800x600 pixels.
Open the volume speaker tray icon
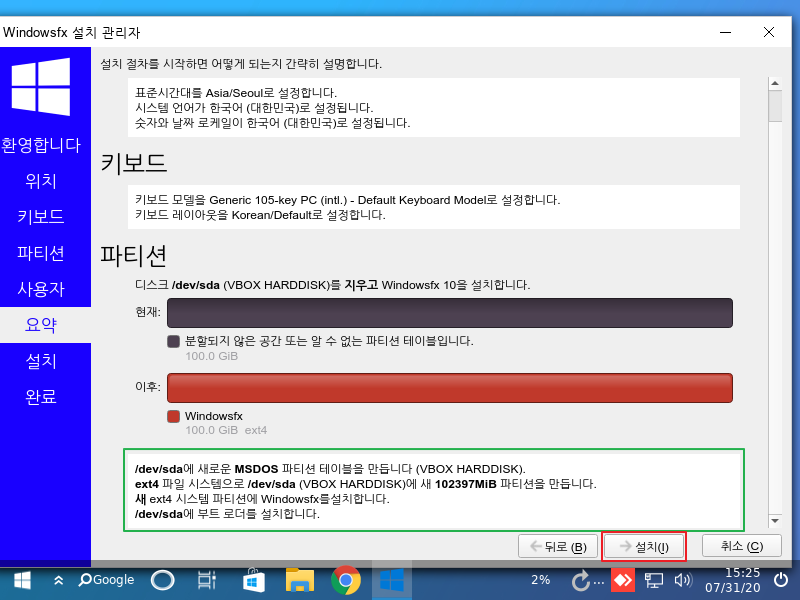(683, 580)
